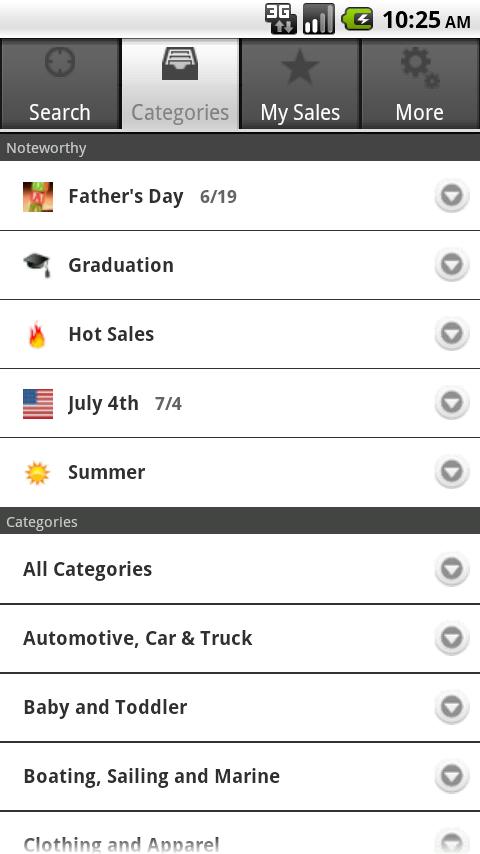Tap the Graduation cap icon
The image size is (480, 854).
(x=38, y=265)
